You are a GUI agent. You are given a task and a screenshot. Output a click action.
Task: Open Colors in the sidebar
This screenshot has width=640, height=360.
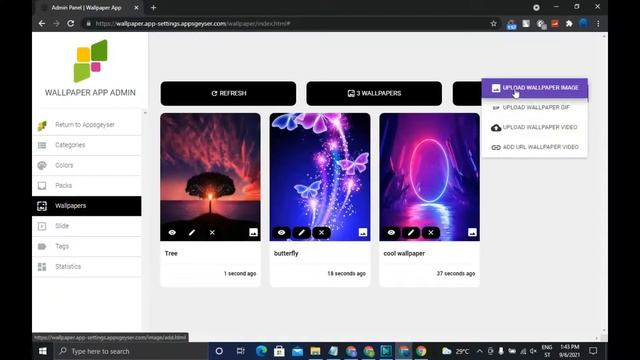pyautogui.click(x=87, y=165)
